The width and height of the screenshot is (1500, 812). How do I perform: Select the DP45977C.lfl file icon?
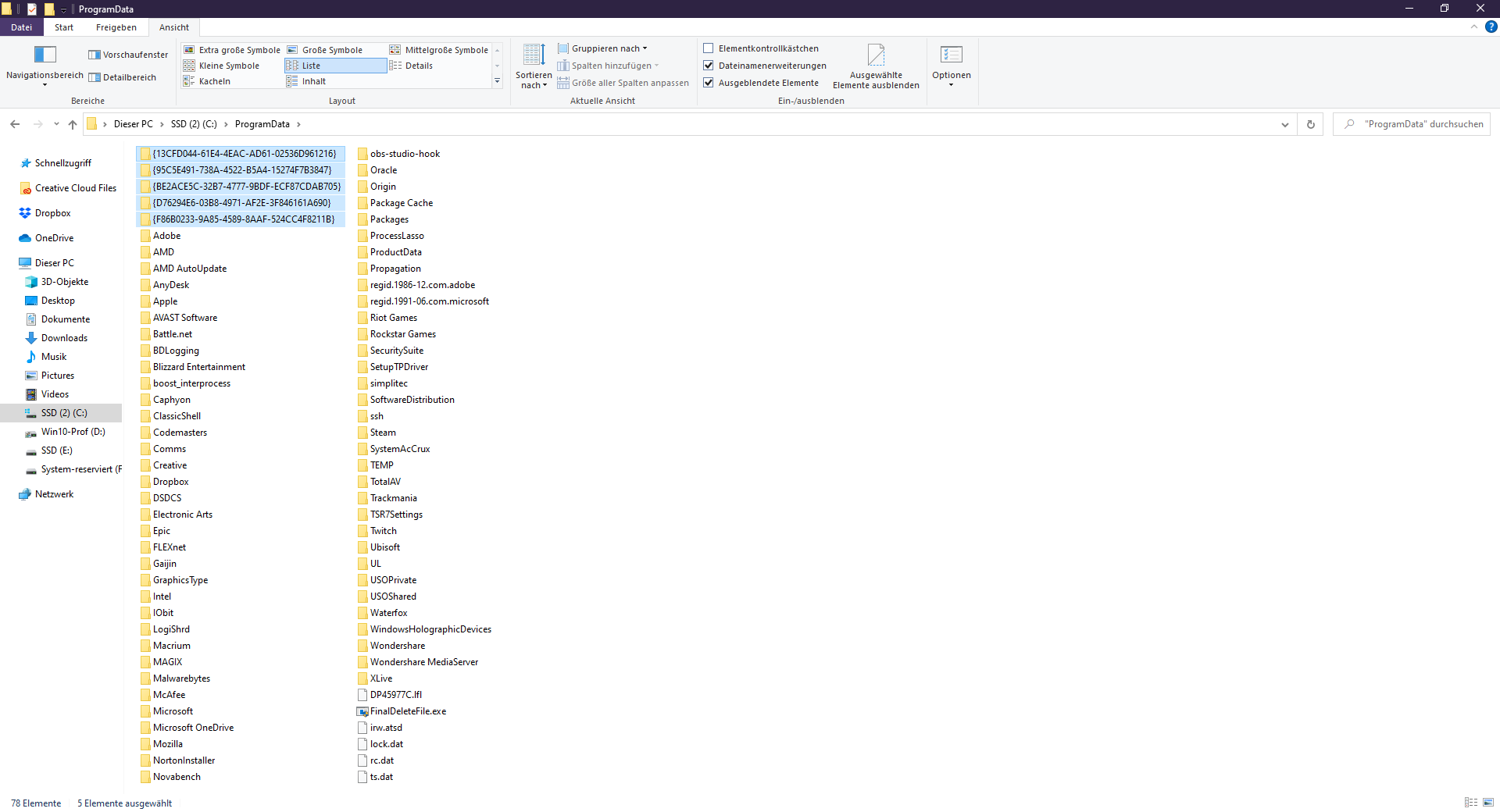(x=362, y=695)
